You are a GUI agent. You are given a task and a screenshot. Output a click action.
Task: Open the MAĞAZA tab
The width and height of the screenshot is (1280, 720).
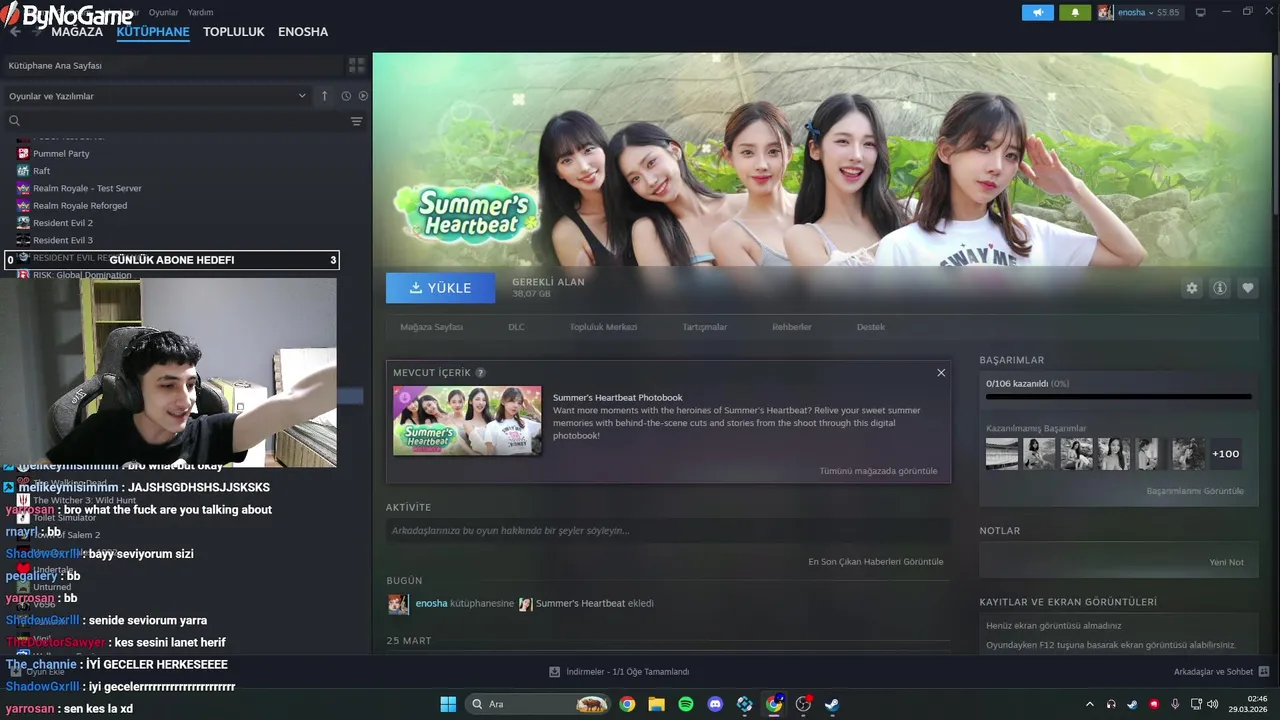77,32
